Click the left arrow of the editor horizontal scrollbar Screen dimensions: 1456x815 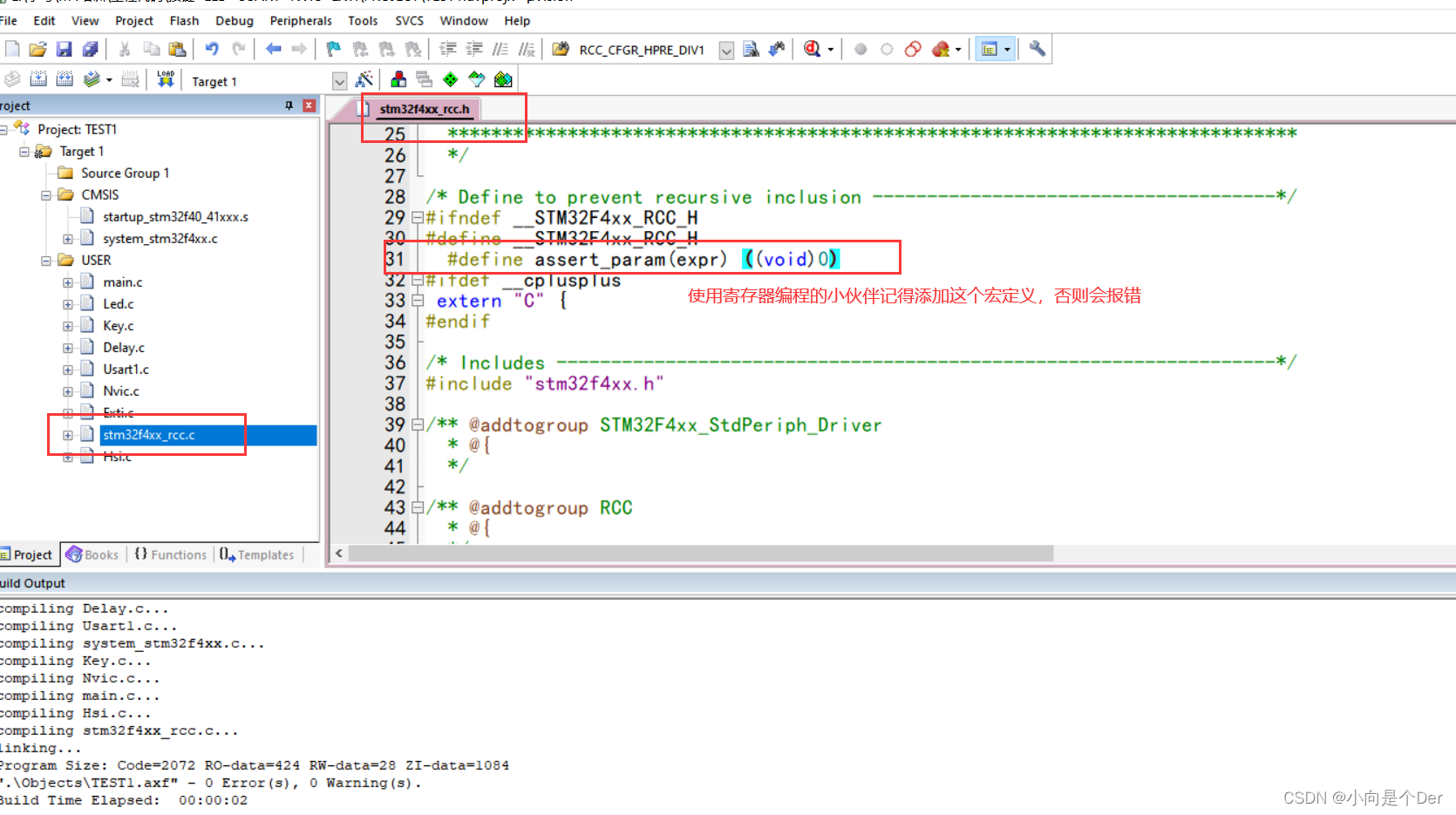(x=339, y=554)
